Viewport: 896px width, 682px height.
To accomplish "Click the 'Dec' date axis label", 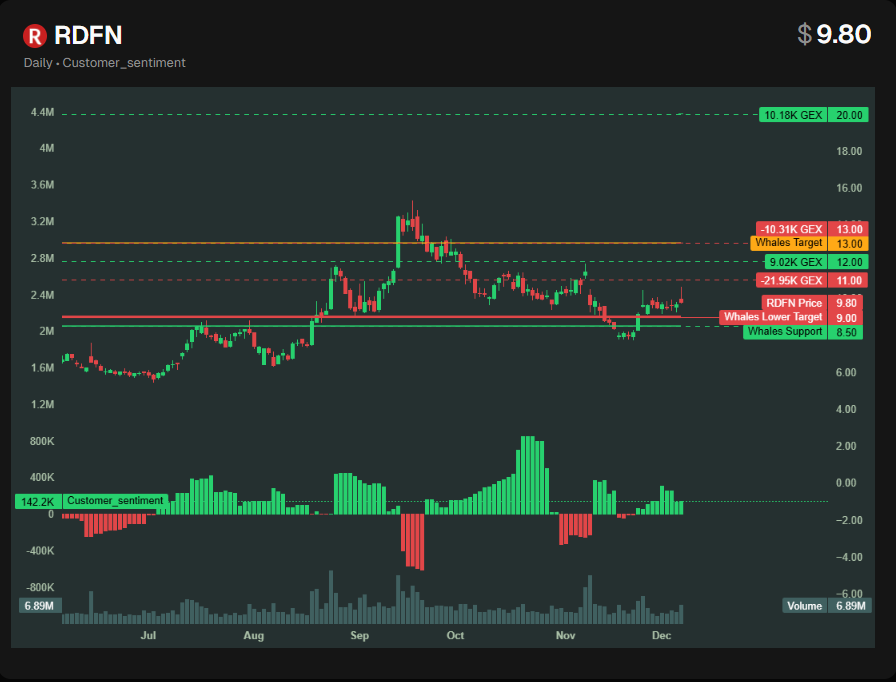I will pyautogui.click(x=662, y=635).
